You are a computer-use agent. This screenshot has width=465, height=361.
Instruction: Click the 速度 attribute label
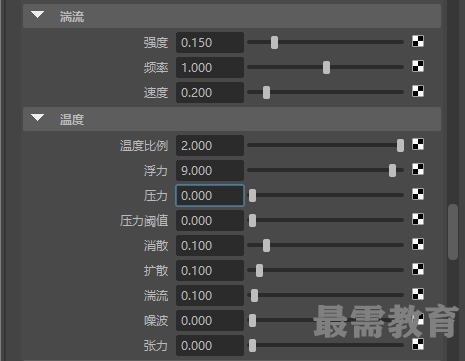(x=156, y=93)
